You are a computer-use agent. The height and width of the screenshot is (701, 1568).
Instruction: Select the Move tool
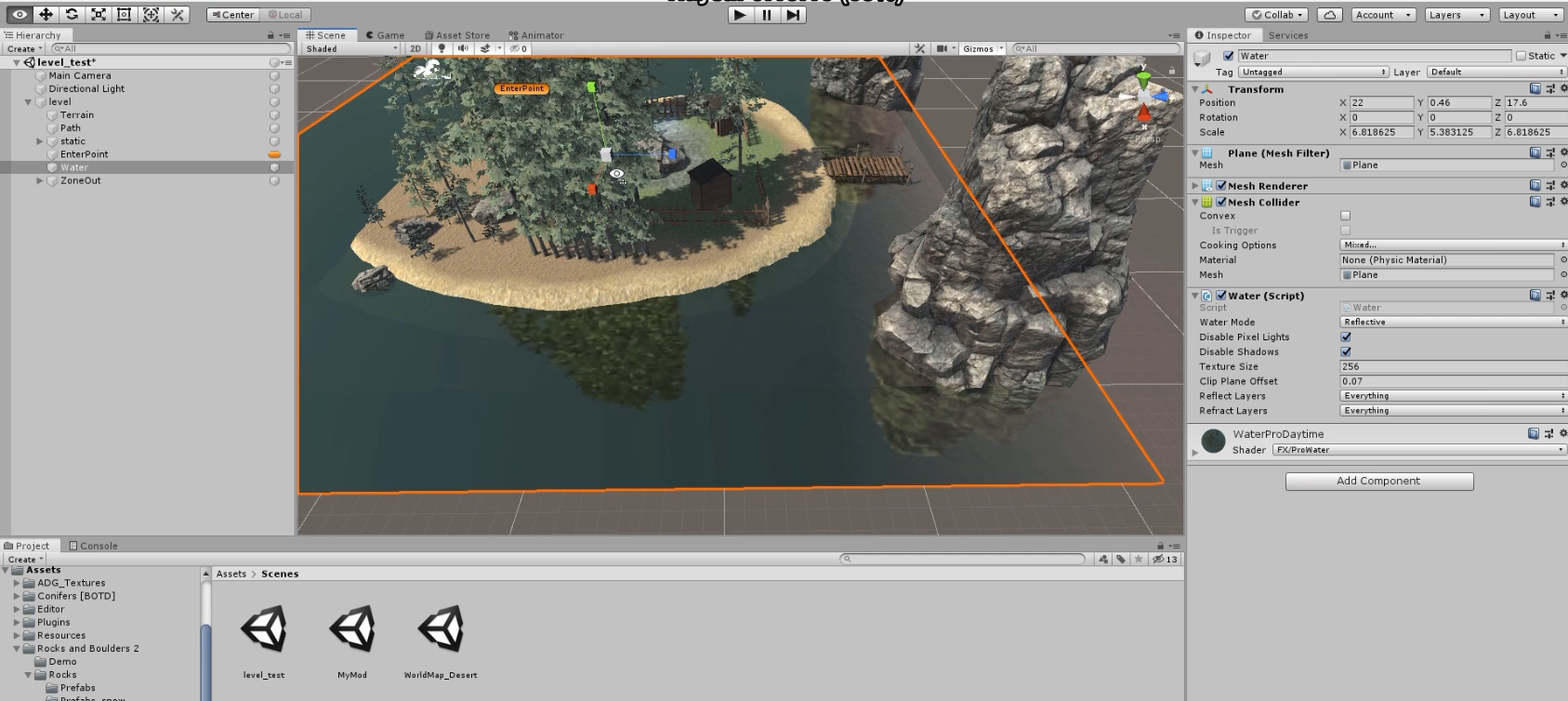point(45,15)
